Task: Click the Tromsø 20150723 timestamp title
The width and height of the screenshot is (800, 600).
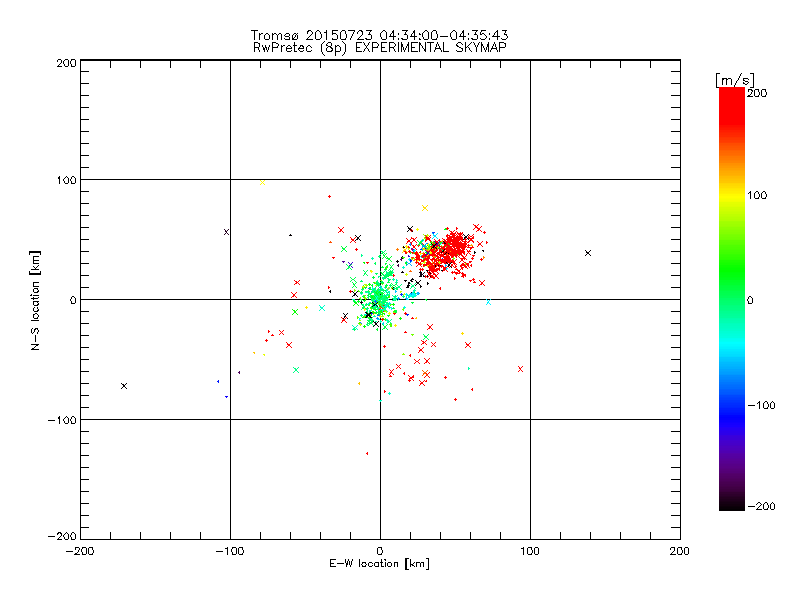Action: click(379, 35)
